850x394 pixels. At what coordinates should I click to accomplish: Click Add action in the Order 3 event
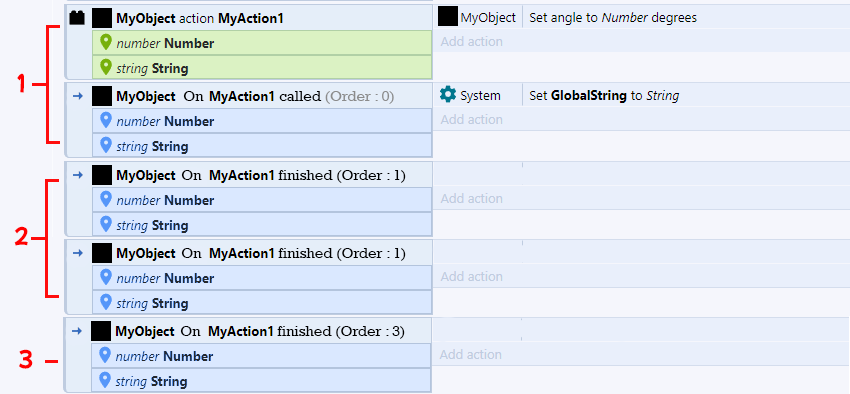coord(471,354)
